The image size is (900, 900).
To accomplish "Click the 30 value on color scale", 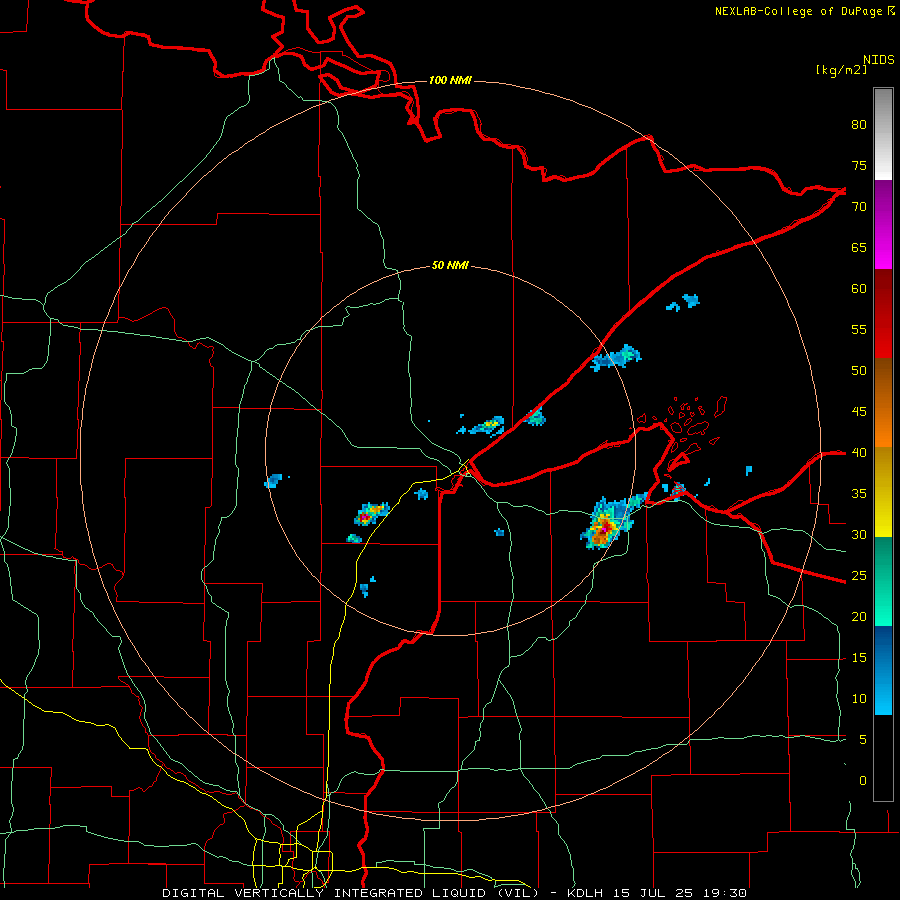I will (859, 534).
